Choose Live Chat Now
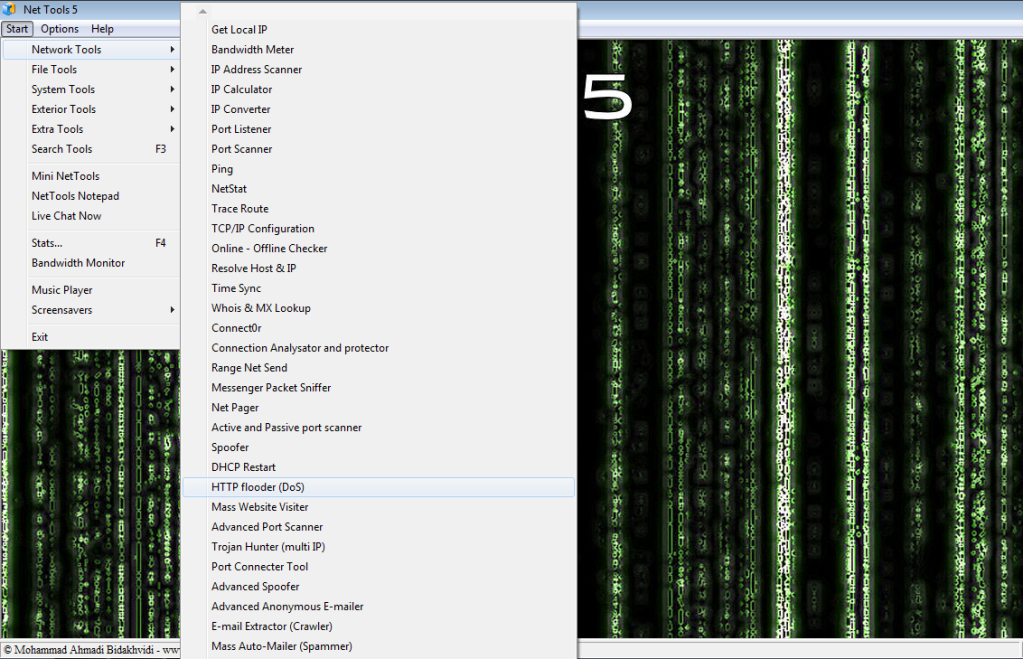 tap(91, 216)
